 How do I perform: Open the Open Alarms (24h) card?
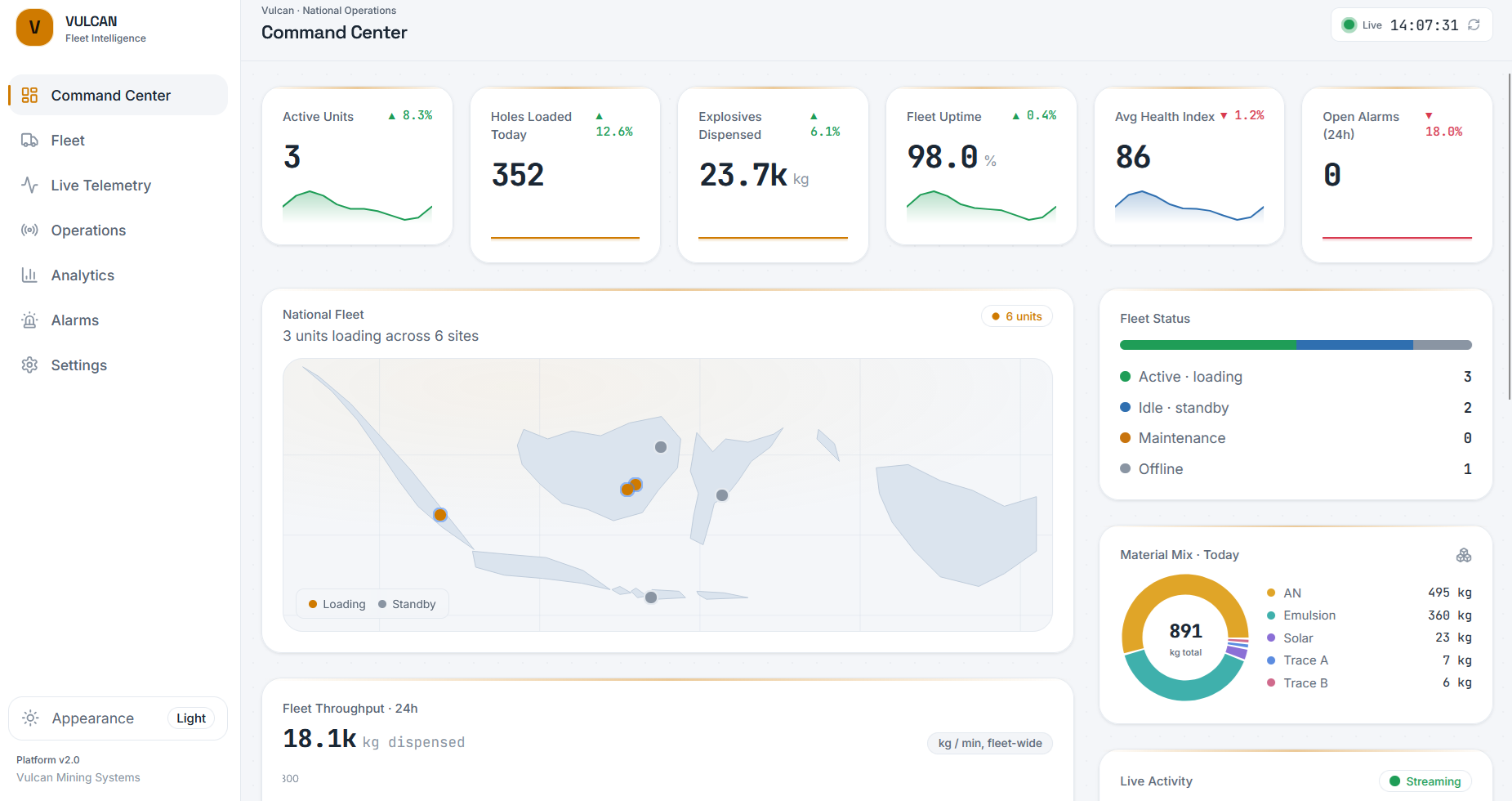tap(1397, 175)
